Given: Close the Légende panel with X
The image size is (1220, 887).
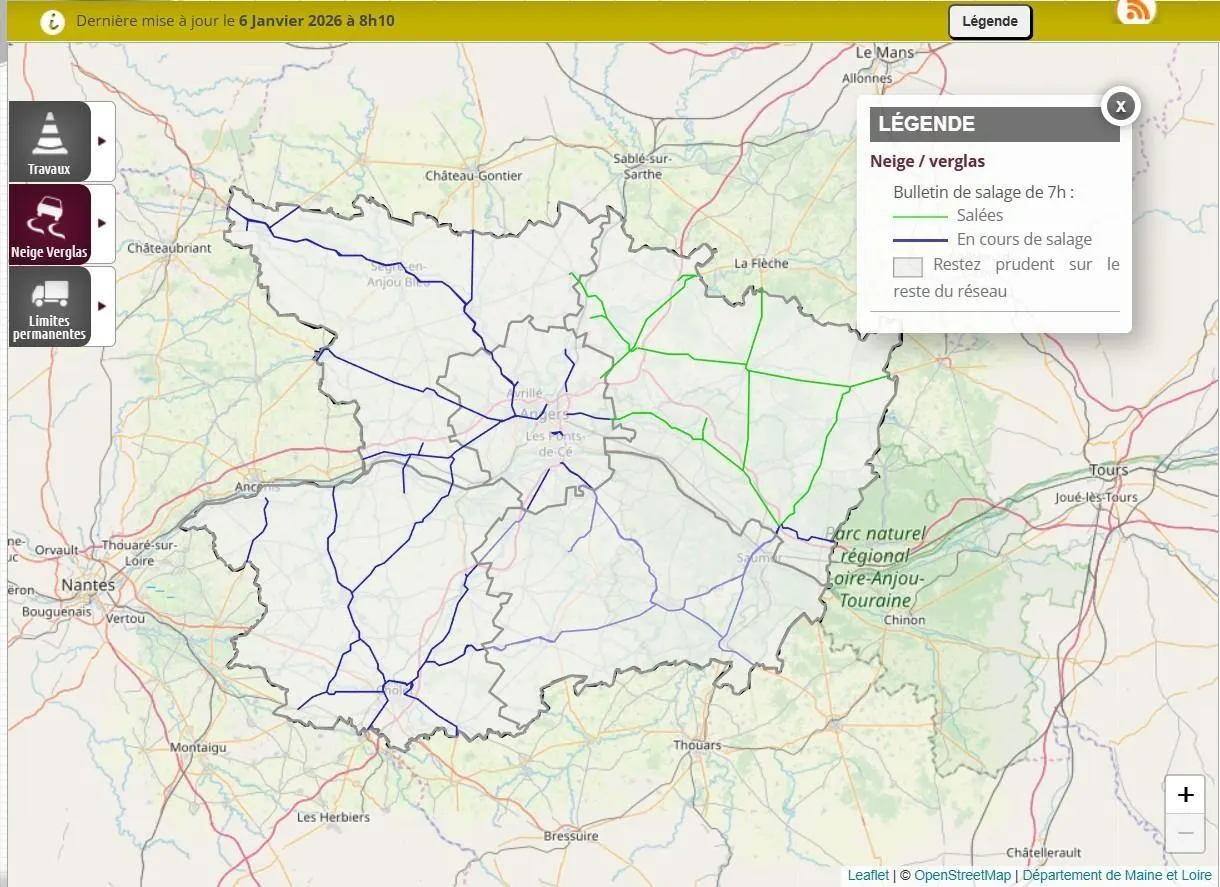Looking at the screenshot, I should pos(1120,106).
